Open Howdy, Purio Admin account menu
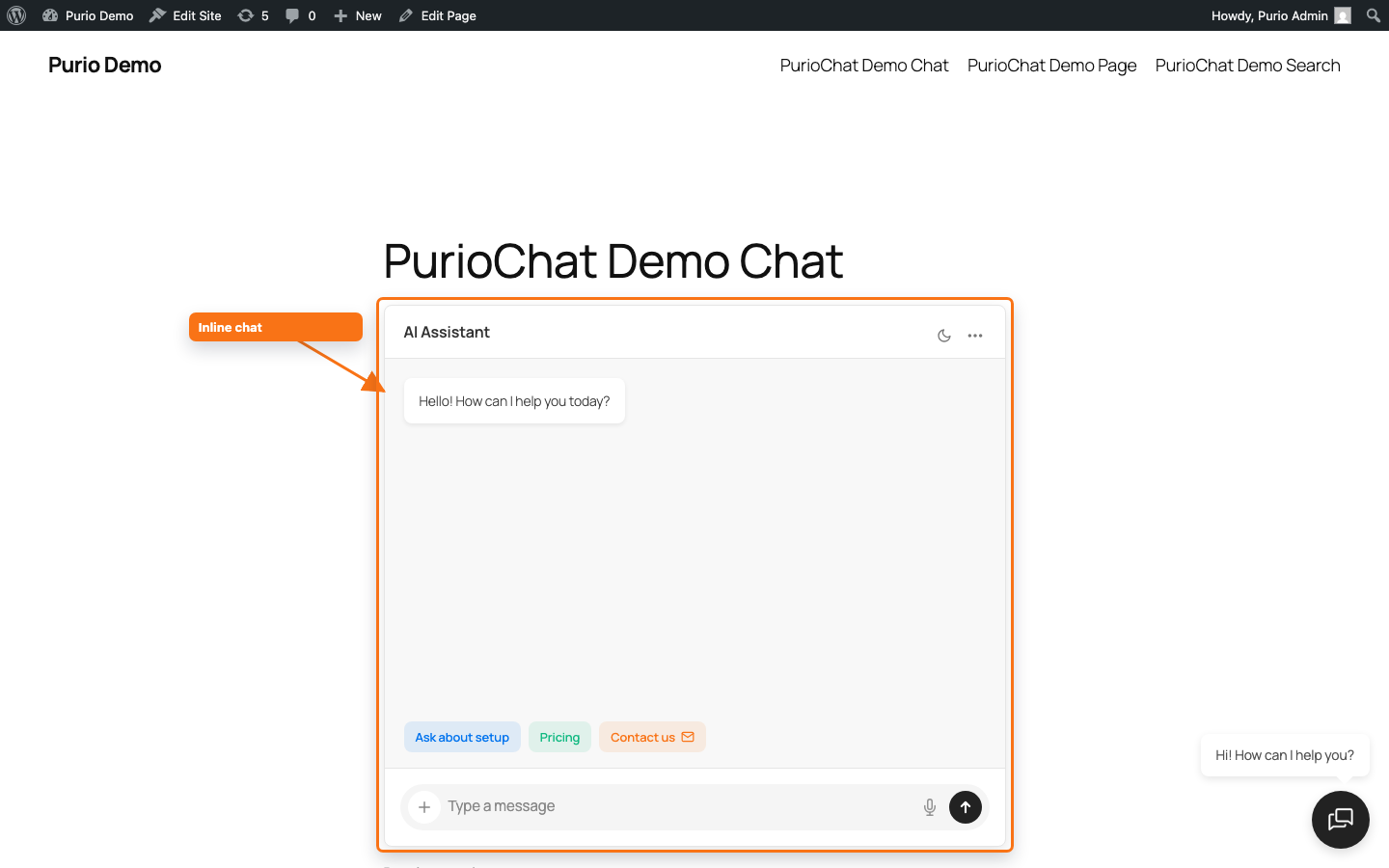Screen dimensions: 1389x868 1281,15
